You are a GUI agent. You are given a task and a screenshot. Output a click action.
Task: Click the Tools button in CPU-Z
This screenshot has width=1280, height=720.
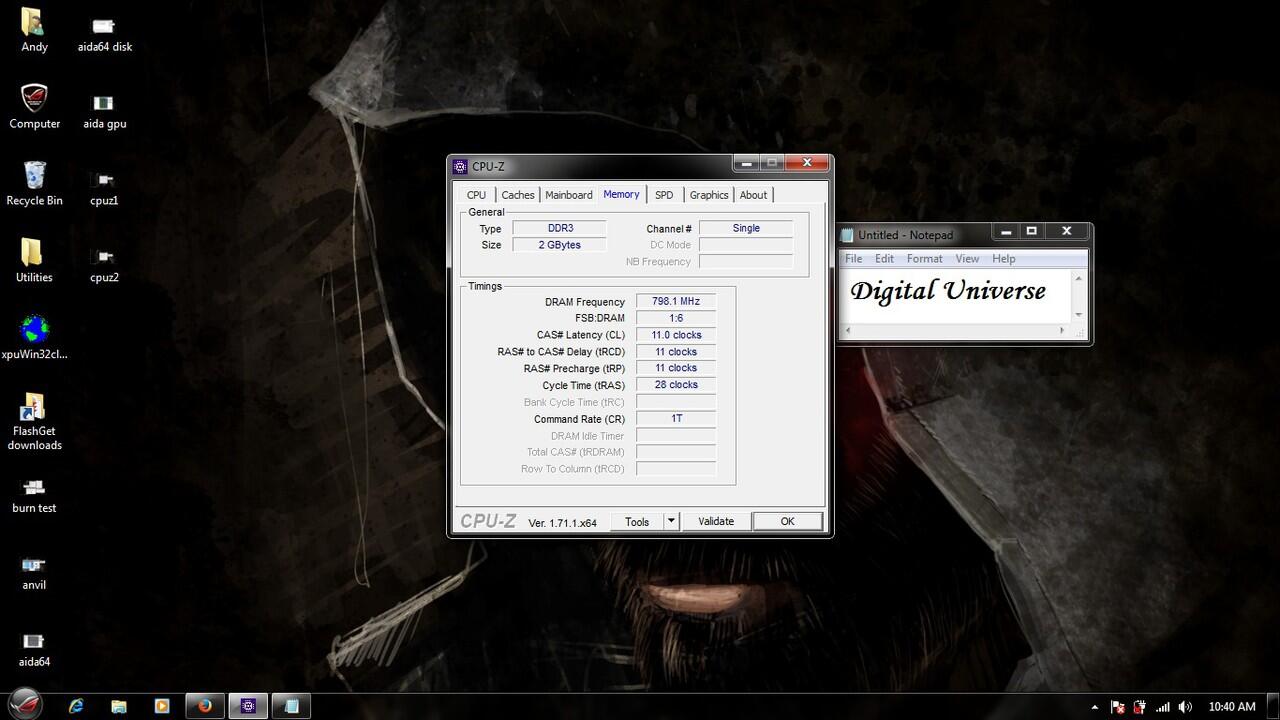pyautogui.click(x=637, y=521)
